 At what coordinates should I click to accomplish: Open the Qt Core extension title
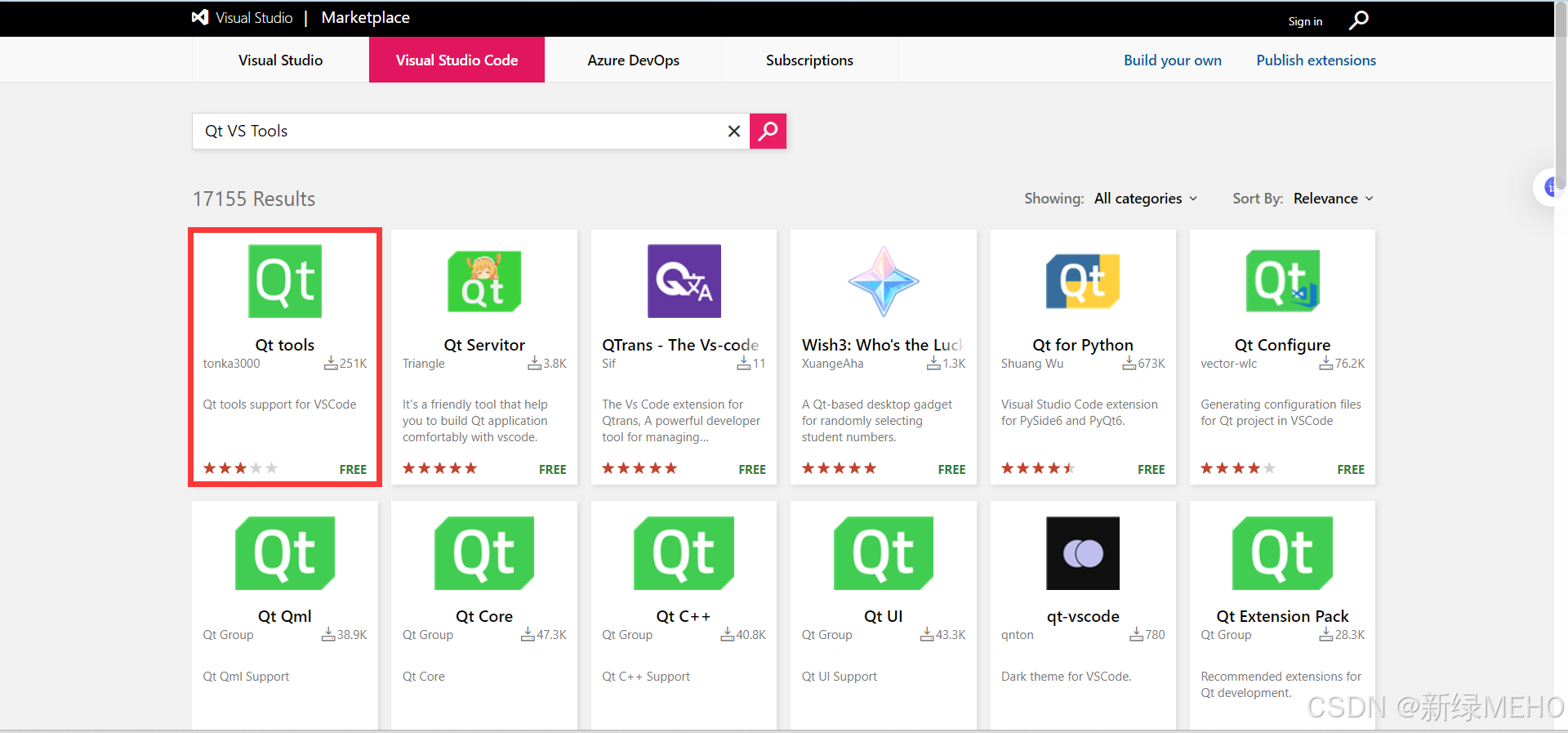tap(484, 616)
